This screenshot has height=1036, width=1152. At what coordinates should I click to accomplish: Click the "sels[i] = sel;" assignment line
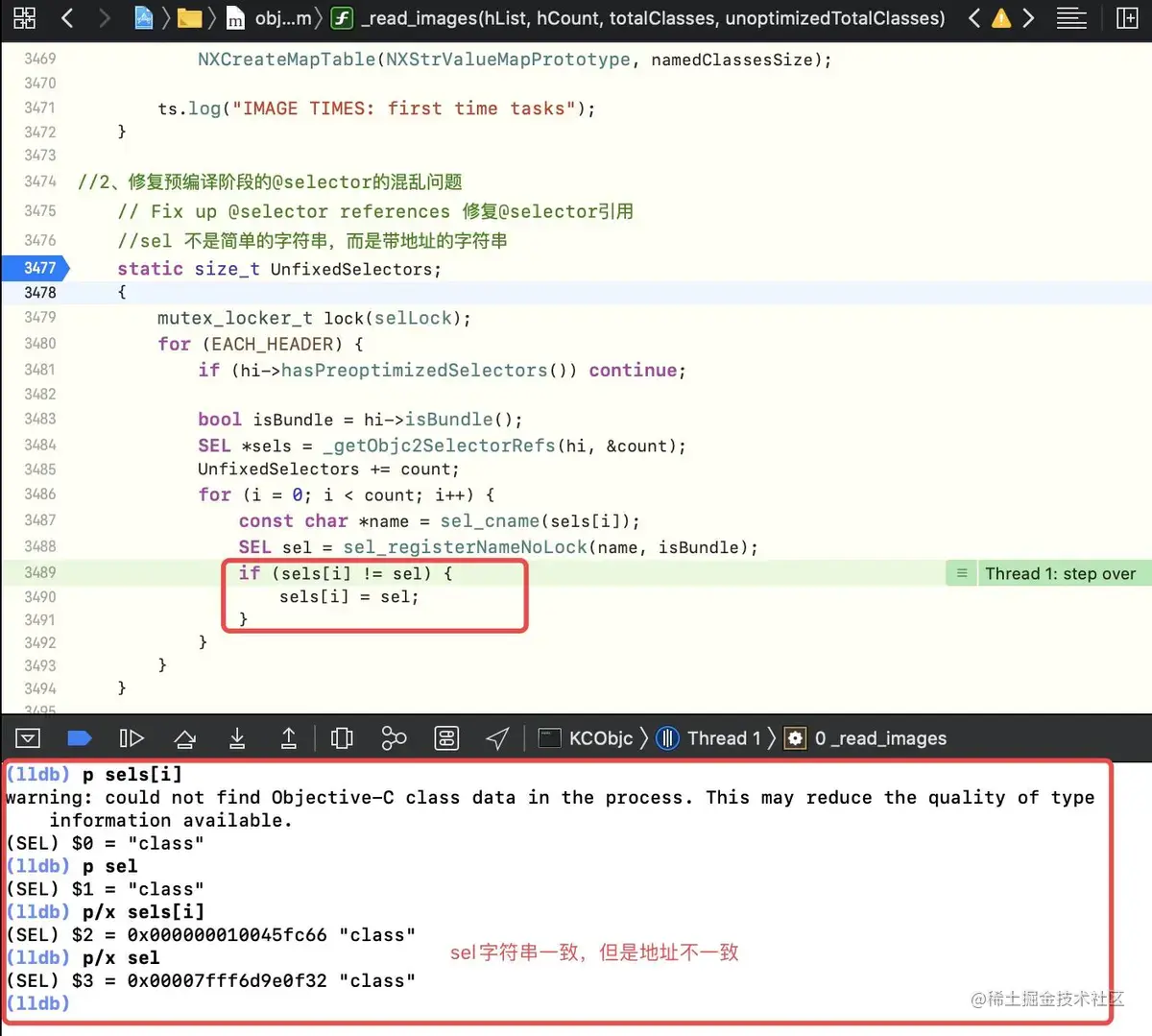pos(348,596)
